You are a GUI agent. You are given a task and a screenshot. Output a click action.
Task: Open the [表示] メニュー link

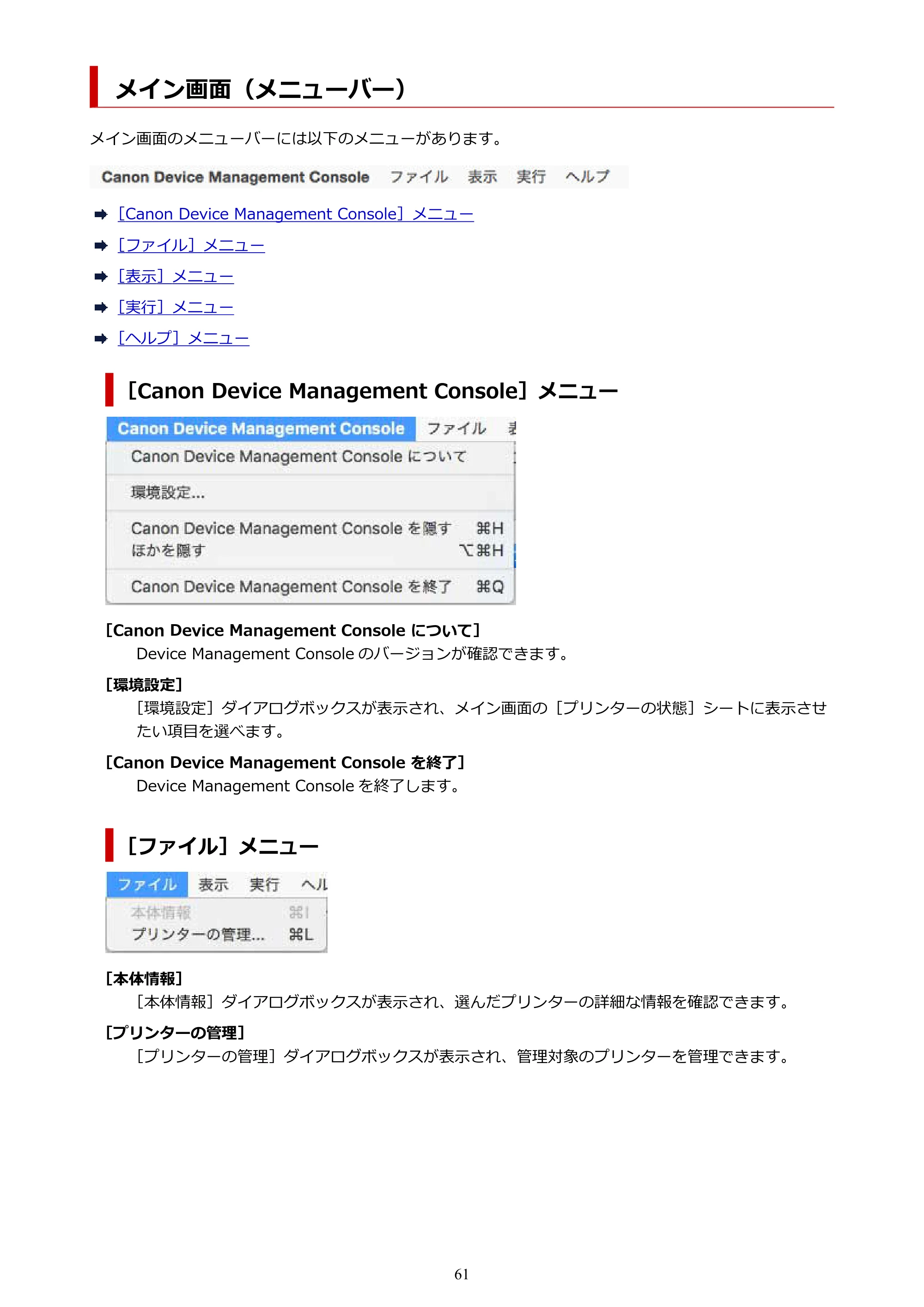(x=176, y=277)
